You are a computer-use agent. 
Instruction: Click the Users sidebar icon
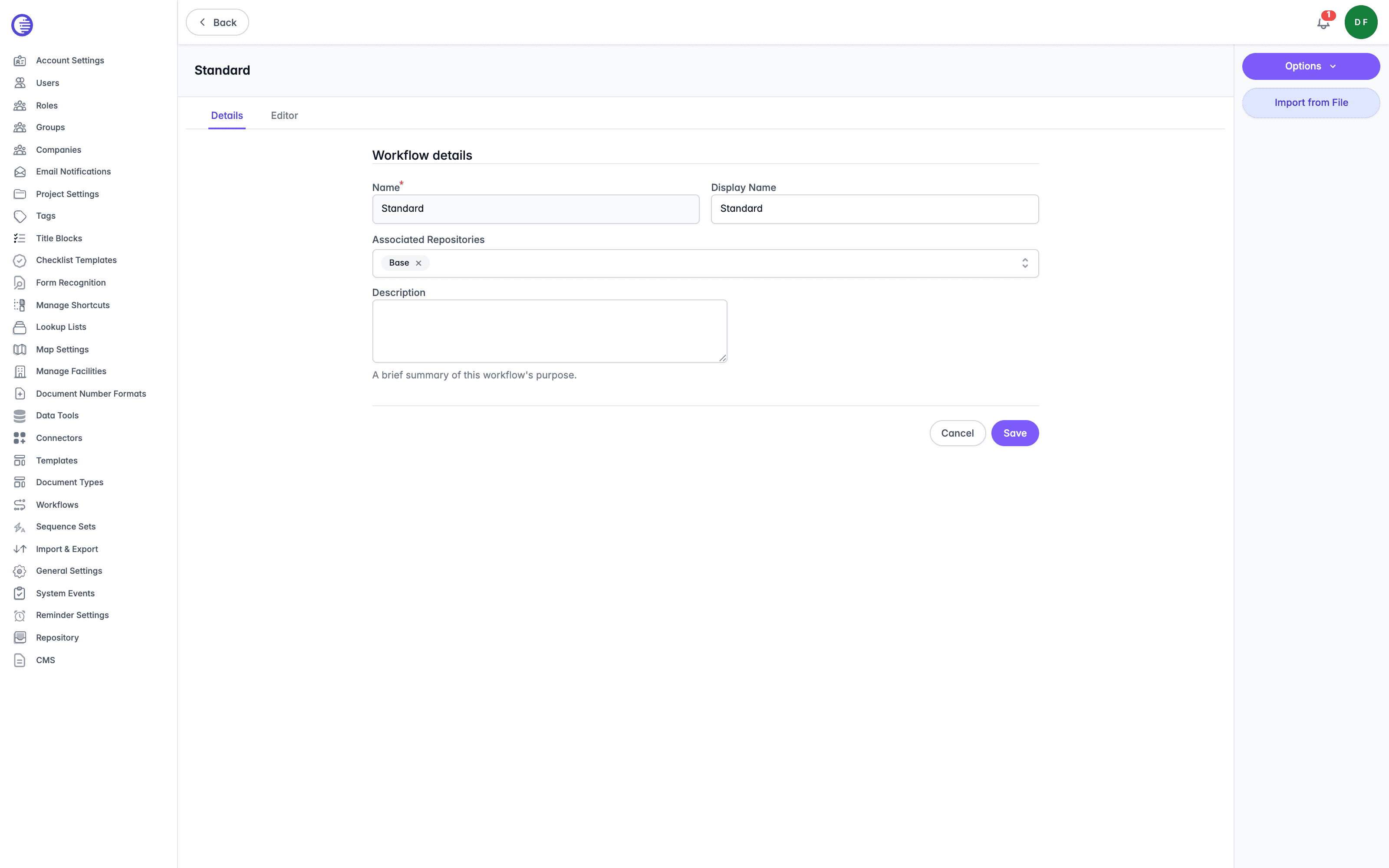coord(20,82)
